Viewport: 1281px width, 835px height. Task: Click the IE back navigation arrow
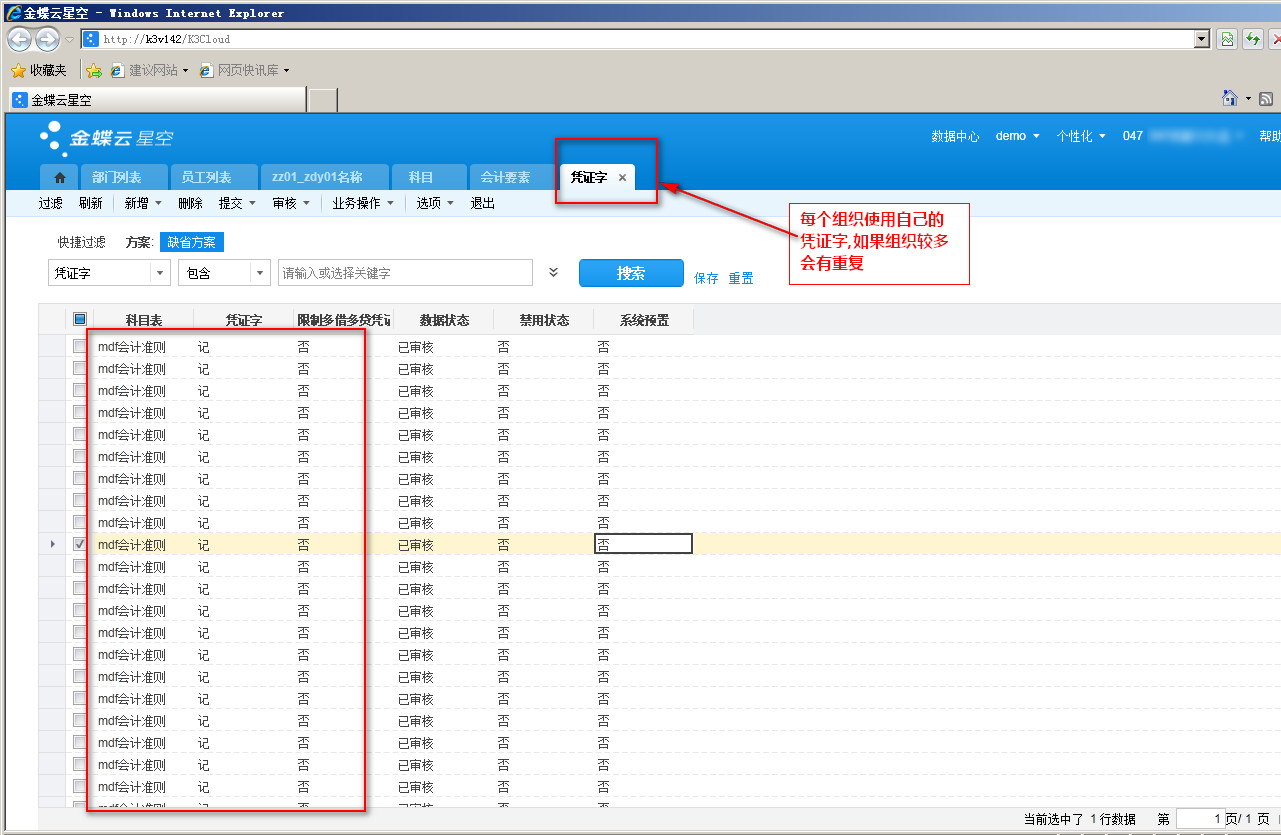[19, 39]
